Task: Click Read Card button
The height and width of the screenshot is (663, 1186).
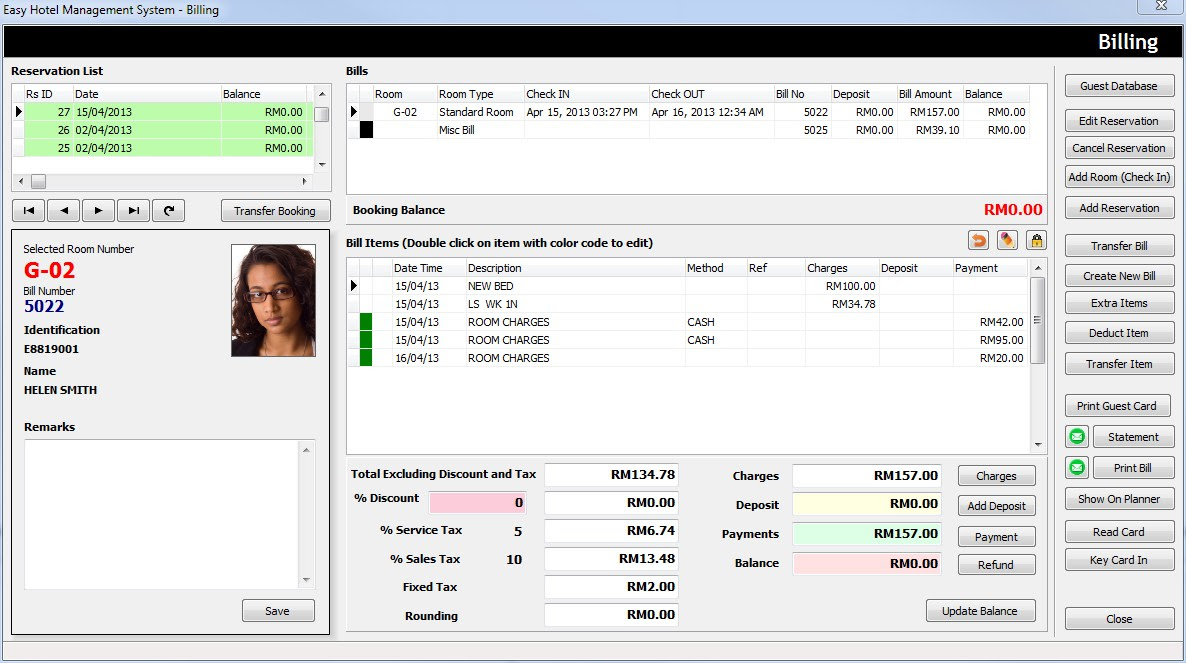Action: [1119, 531]
